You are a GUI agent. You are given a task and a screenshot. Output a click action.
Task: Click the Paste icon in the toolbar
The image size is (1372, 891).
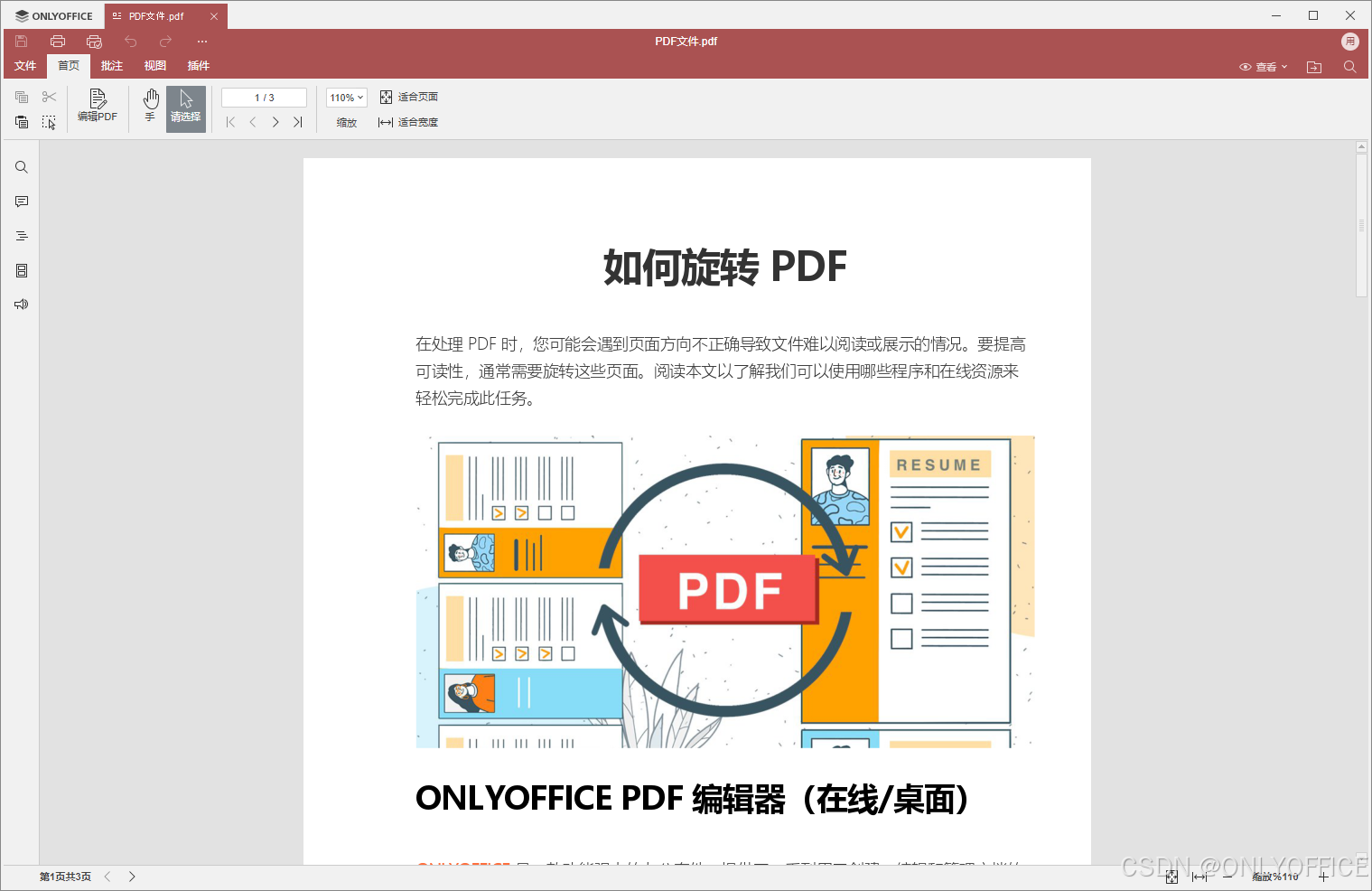22,122
